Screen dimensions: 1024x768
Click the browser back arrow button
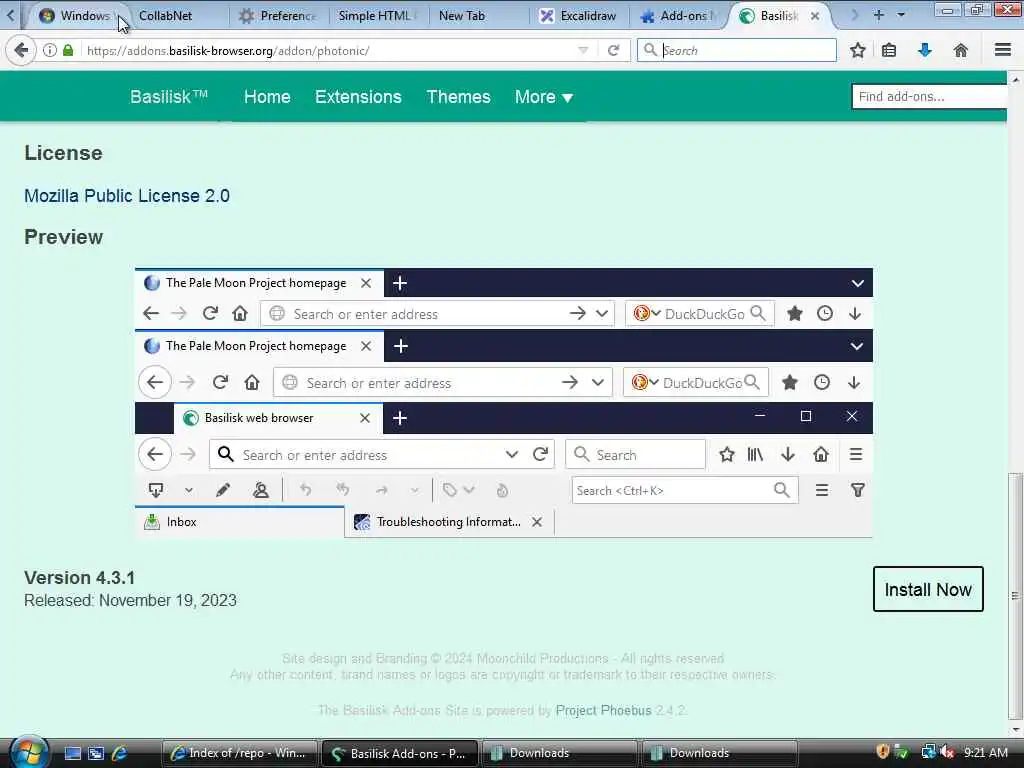(21, 50)
